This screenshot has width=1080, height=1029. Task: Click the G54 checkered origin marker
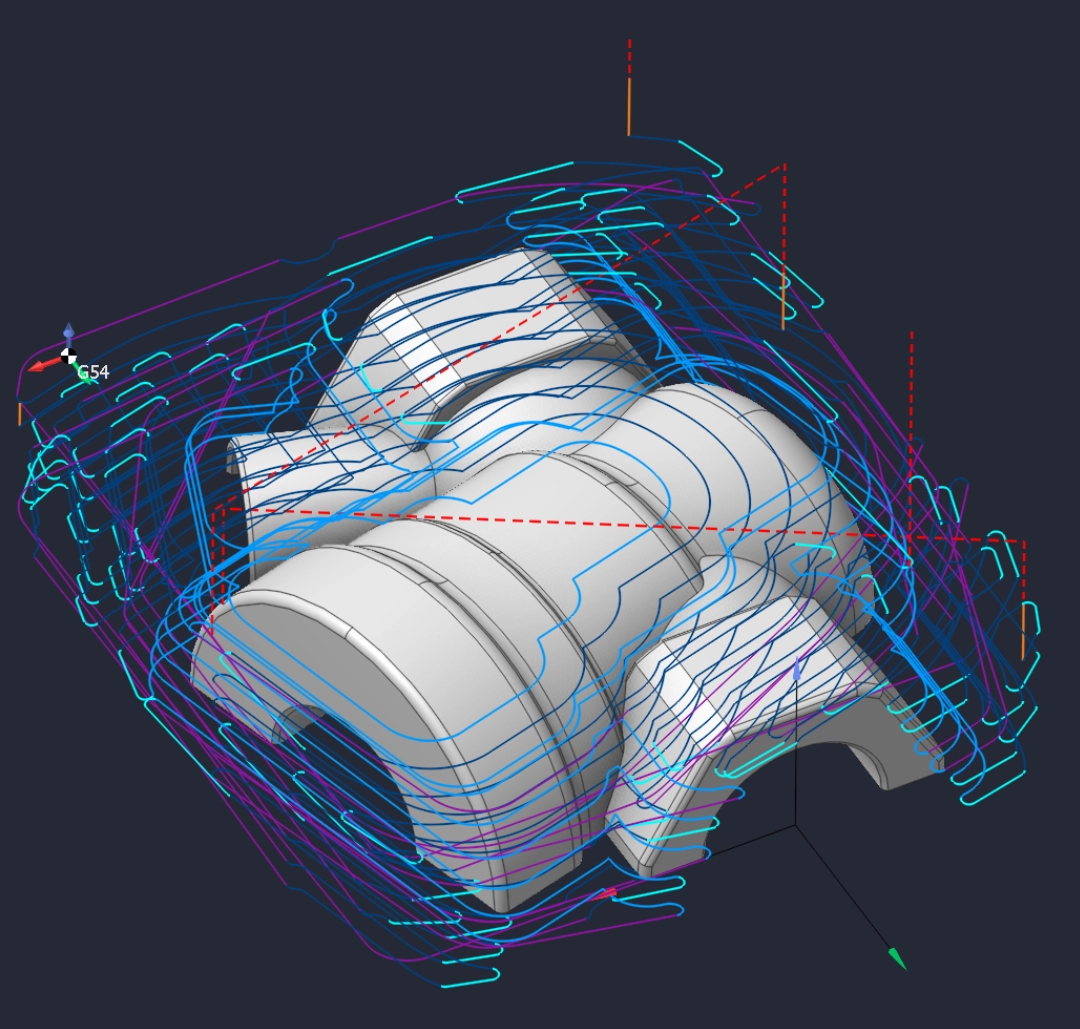(x=68, y=355)
